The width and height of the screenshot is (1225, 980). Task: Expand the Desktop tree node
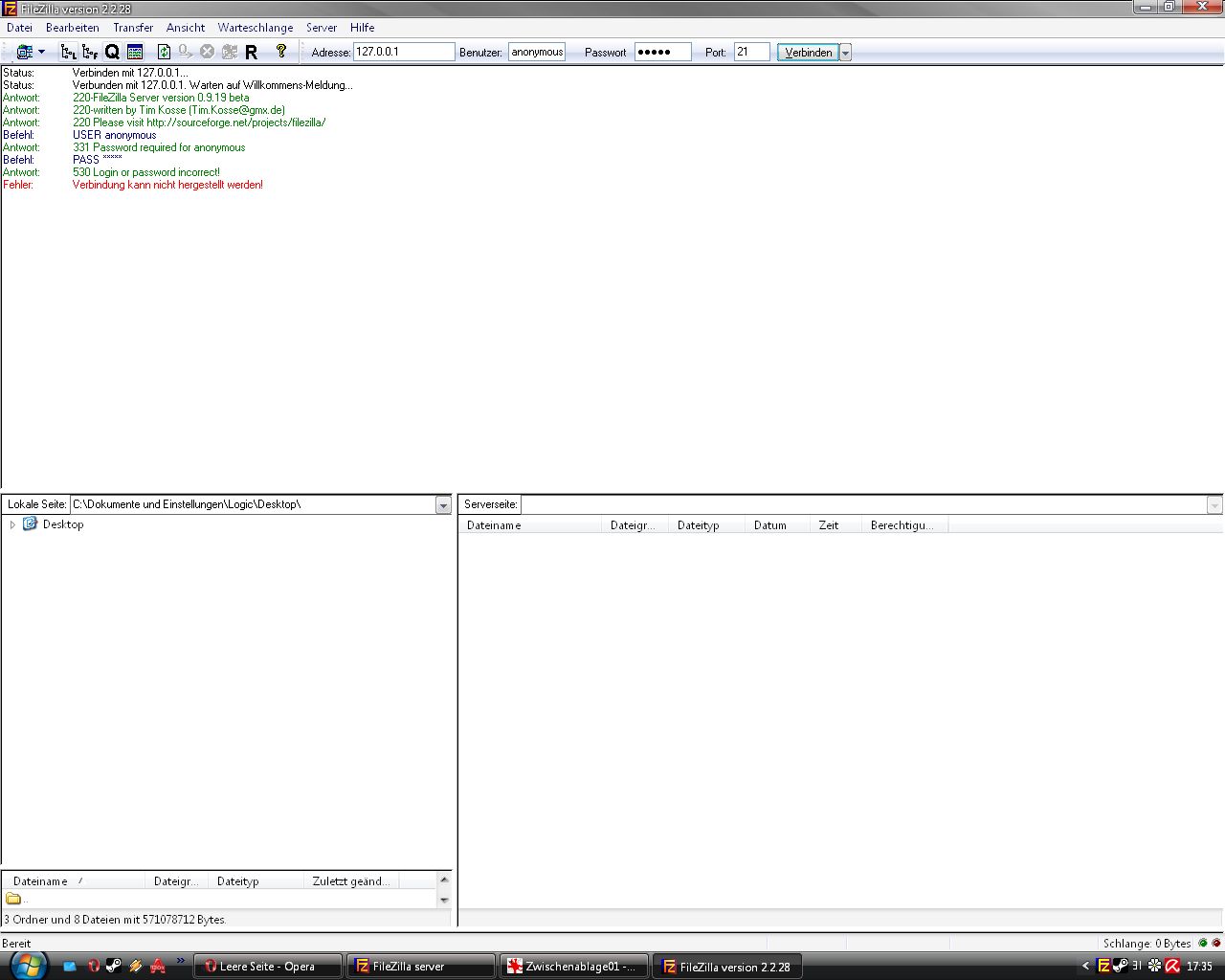(x=12, y=524)
